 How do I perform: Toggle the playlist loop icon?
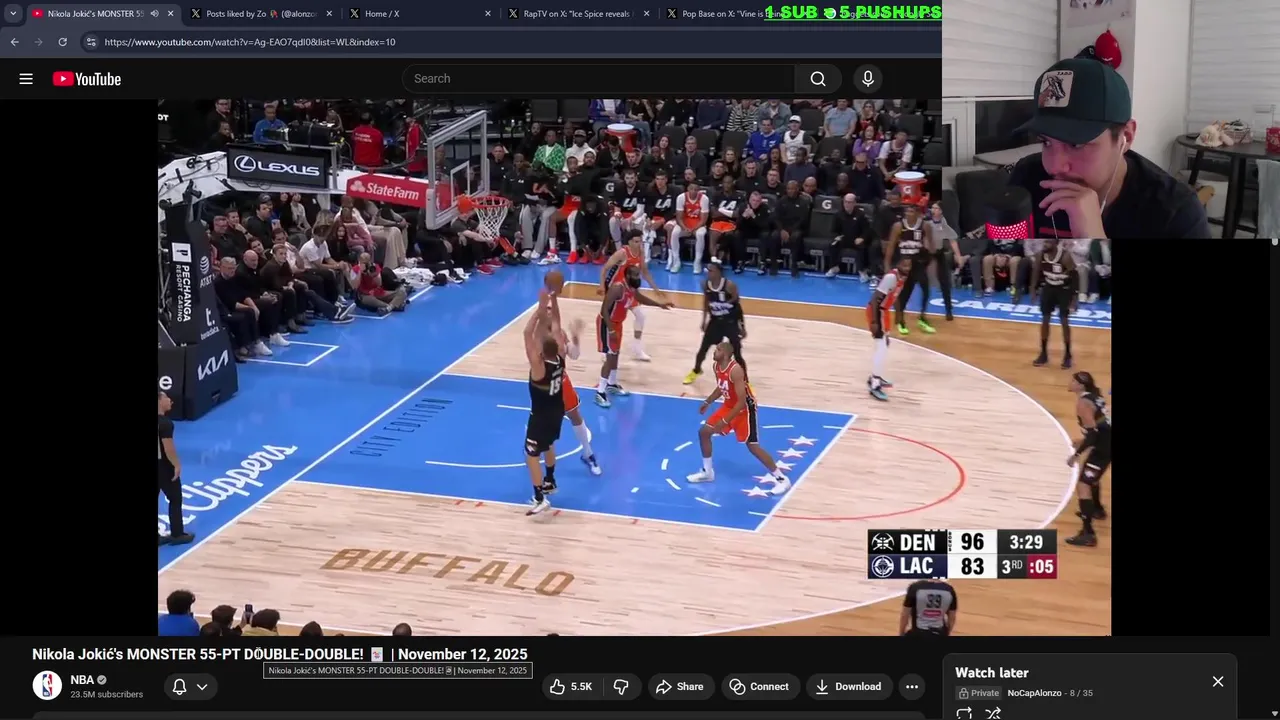click(964, 713)
